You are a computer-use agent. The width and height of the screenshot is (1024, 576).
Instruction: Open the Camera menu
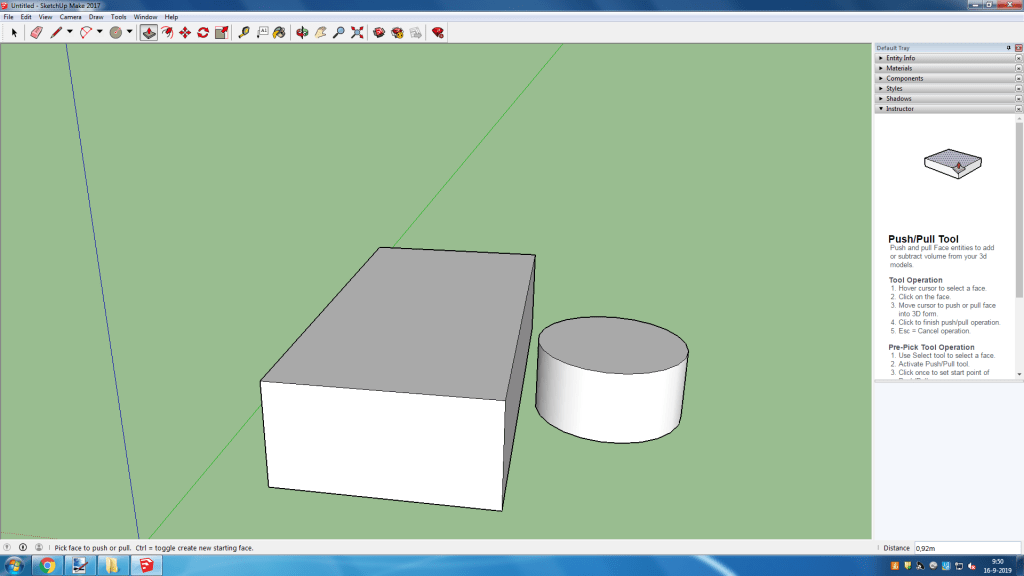(x=70, y=17)
